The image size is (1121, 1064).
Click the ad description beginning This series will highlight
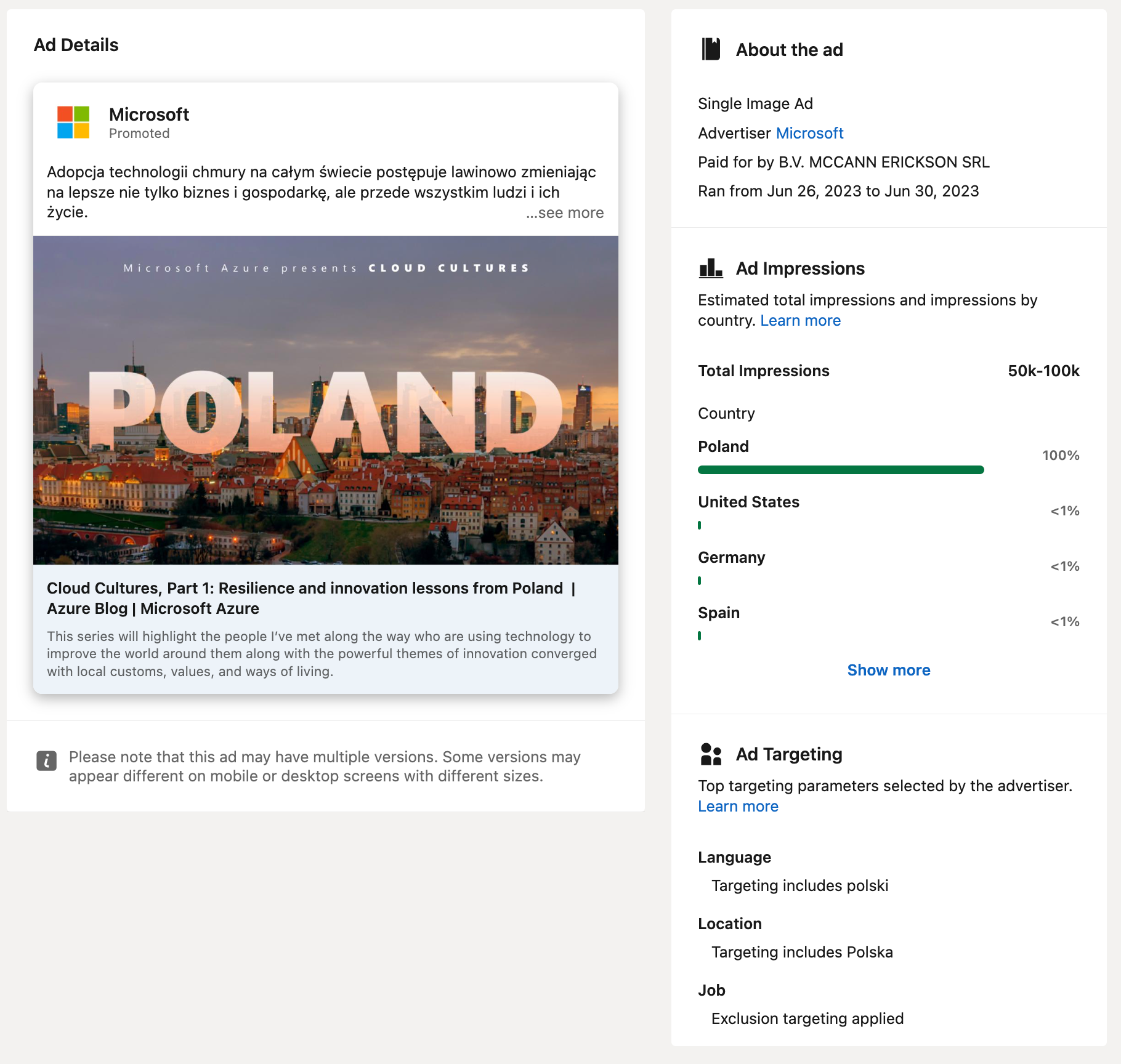[322, 654]
